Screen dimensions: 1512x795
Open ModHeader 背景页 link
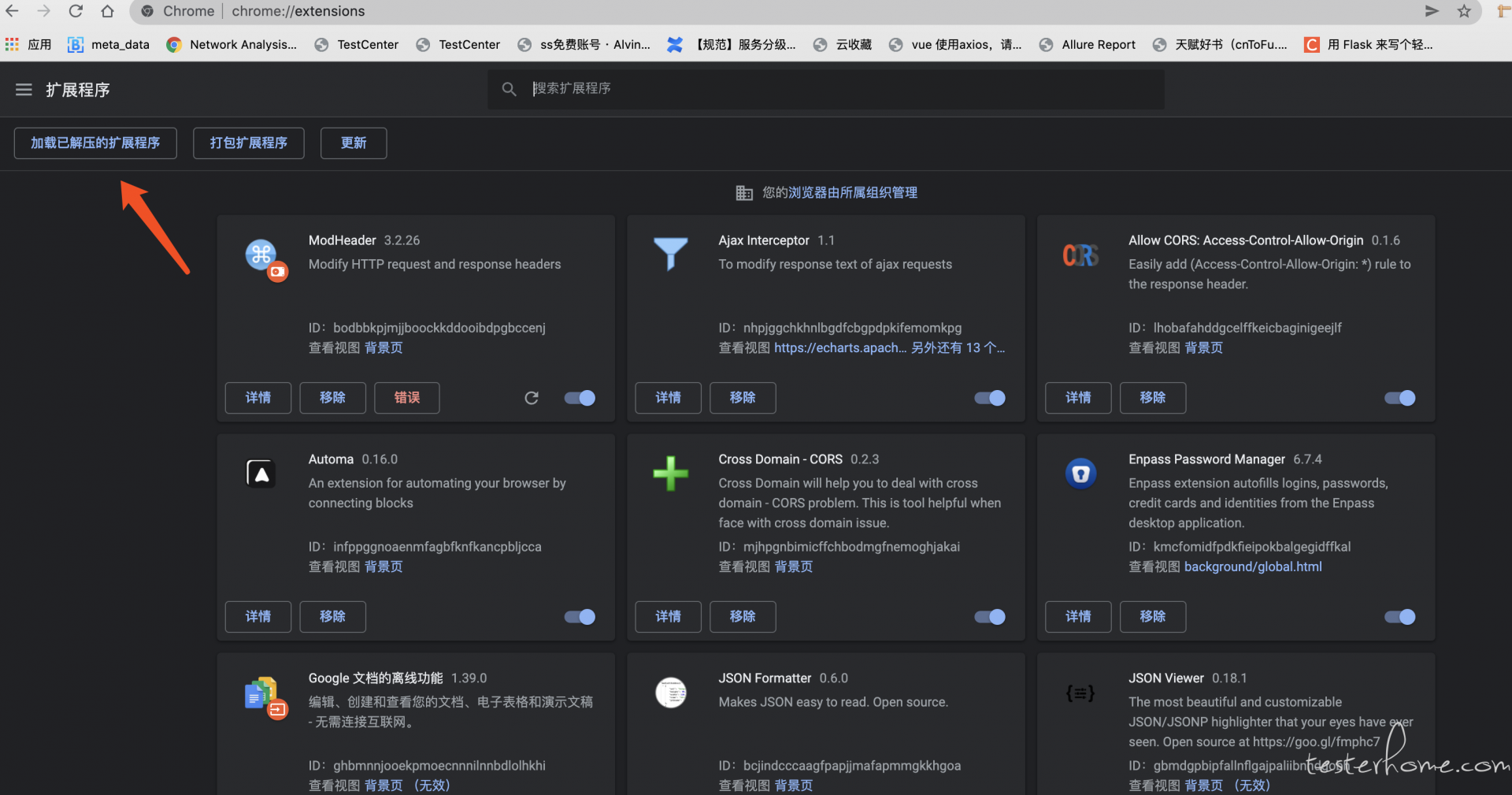[384, 348]
